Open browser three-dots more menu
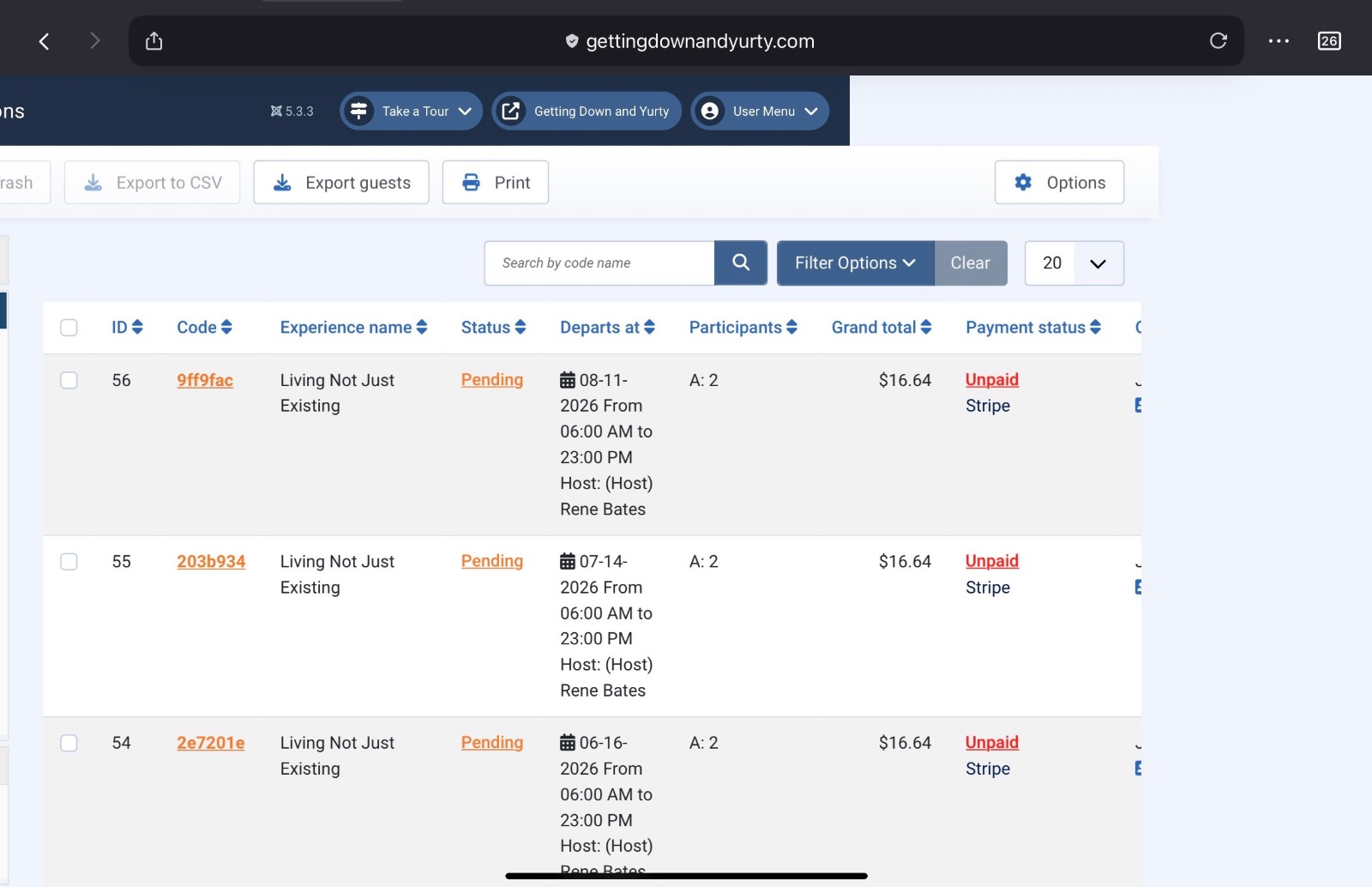The height and width of the screenshot is (887, 1372). click(x=1279, y=41)
